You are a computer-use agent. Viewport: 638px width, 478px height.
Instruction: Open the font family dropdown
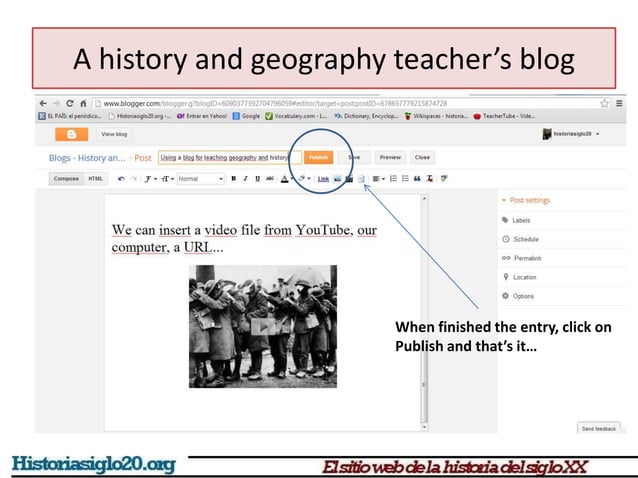click(150, 179)
